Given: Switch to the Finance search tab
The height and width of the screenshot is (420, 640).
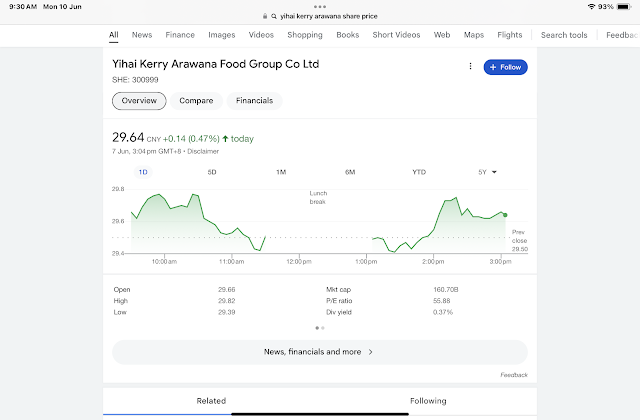Looking at the screenshot, I should (180, 35).
